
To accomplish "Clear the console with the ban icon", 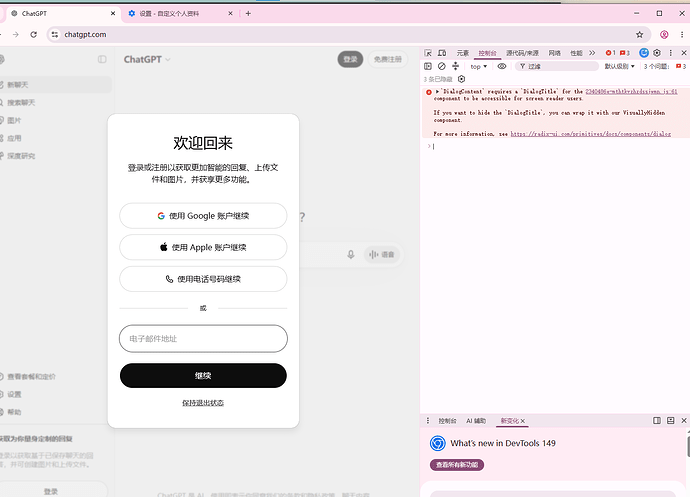I will click(441, 66).
